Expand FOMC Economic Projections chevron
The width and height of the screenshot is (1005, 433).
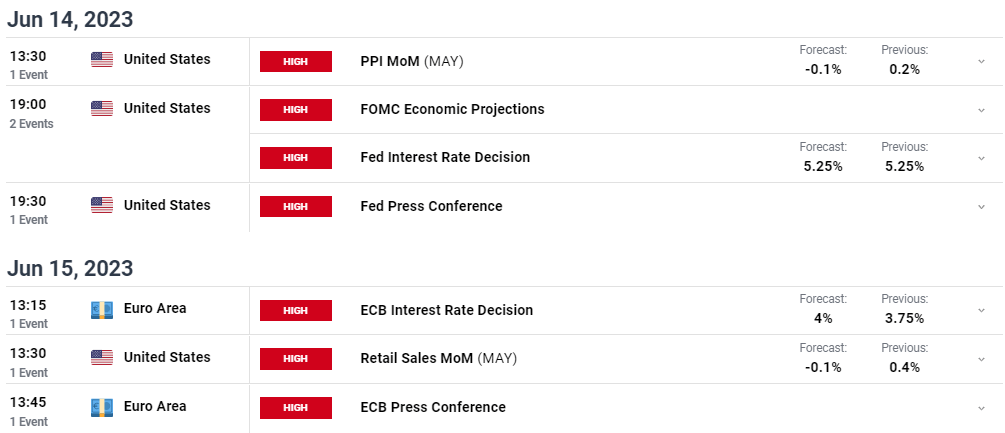pyautogui.click(x=981, y=110)
